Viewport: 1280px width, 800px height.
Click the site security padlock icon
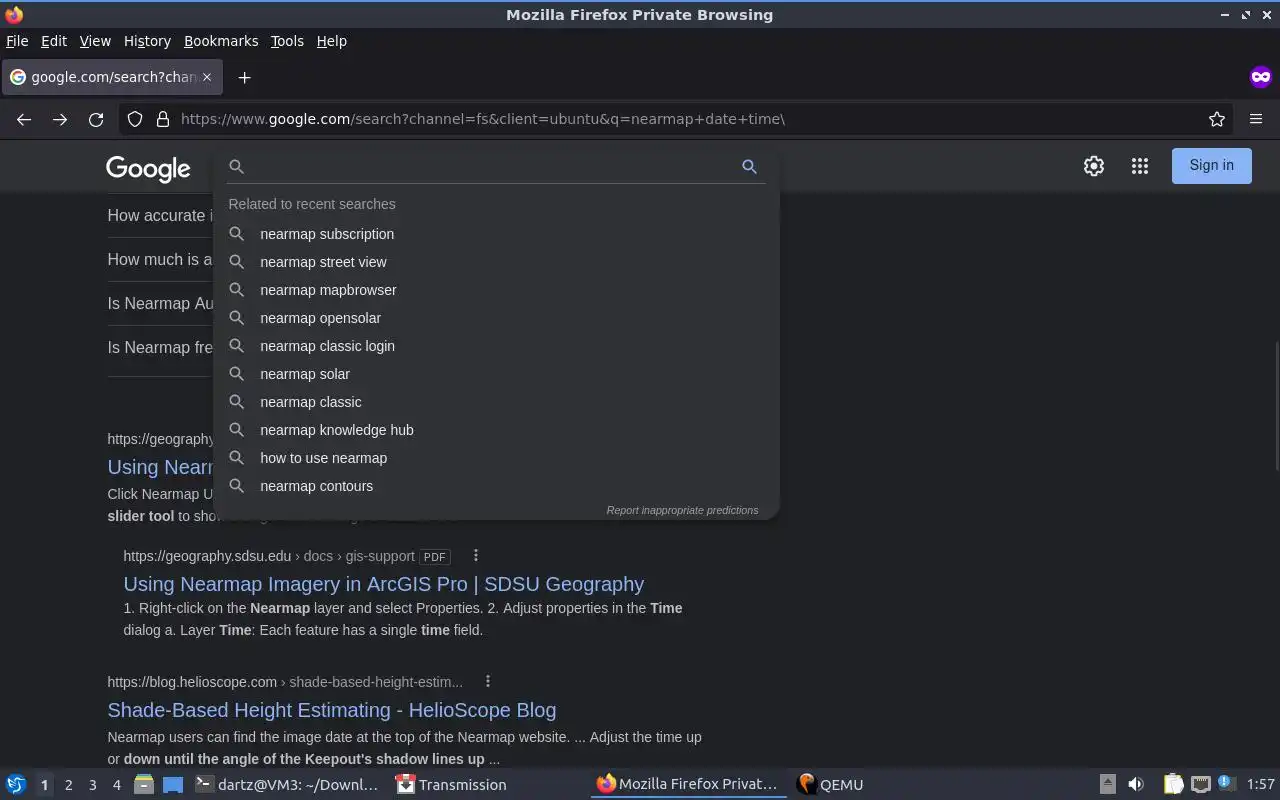(x=163, y=119)
